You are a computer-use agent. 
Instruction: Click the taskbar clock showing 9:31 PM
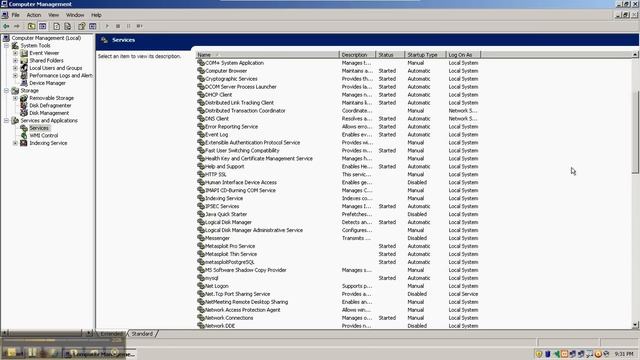pos(624,354)
